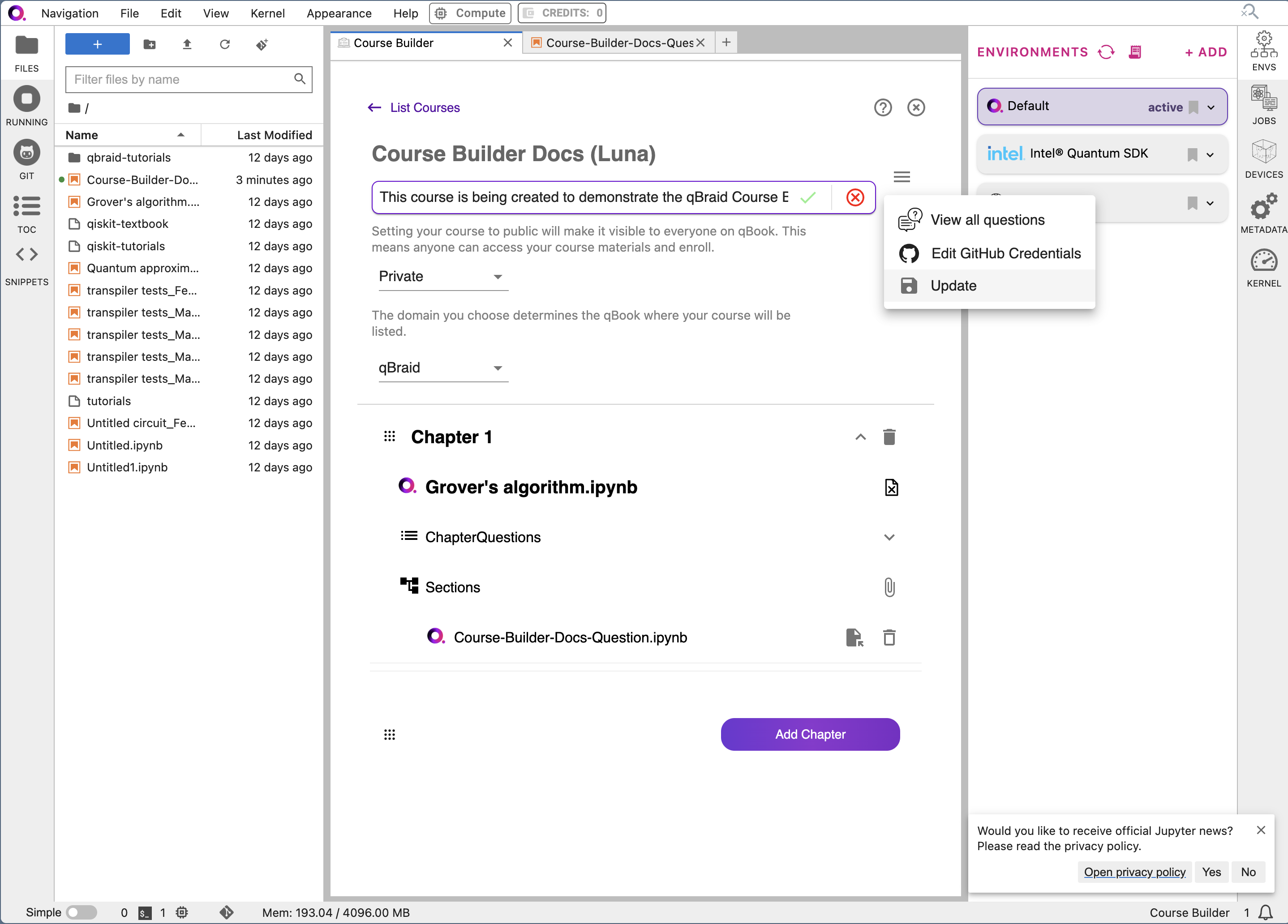Viewport: 1288px width, 924px height.
Task: Cancel description edit with red X
Action: (x=855, y=197)
